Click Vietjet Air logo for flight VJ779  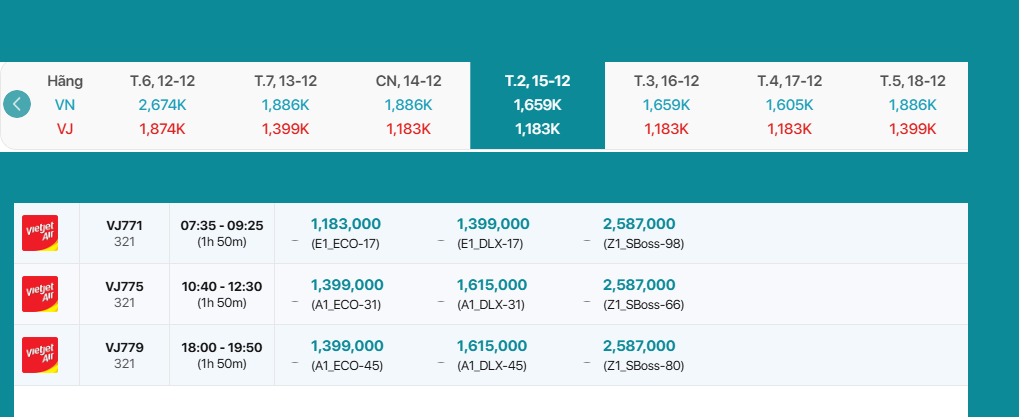click(40, 355)
